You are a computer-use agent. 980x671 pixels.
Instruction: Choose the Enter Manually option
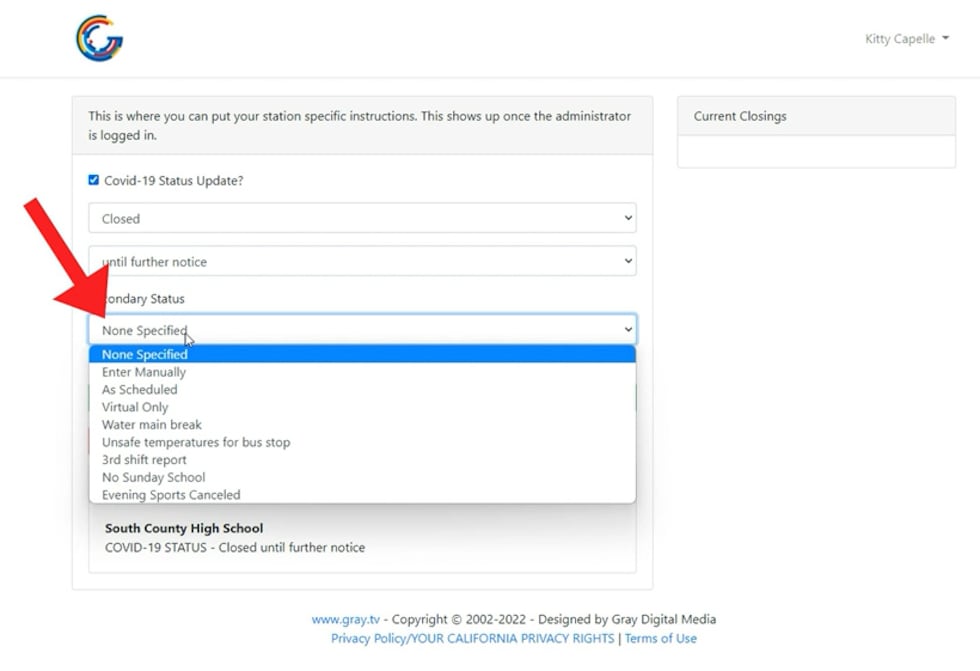point(144,372)
